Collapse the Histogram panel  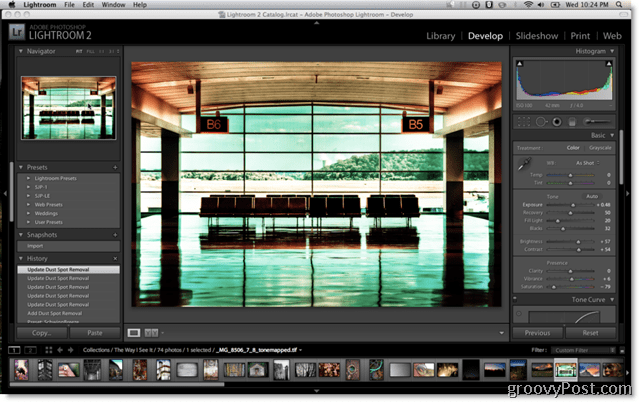(x=612, y=51)
